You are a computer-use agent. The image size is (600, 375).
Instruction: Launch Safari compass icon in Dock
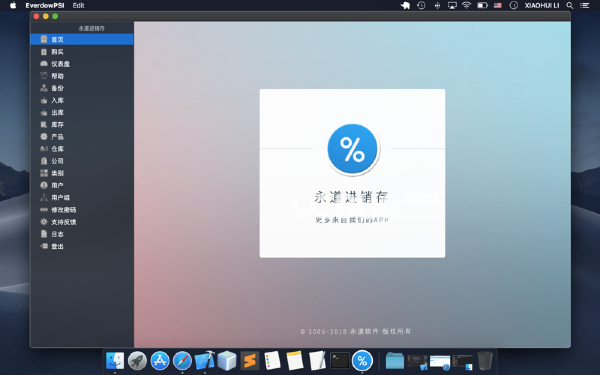click(182, 360)
